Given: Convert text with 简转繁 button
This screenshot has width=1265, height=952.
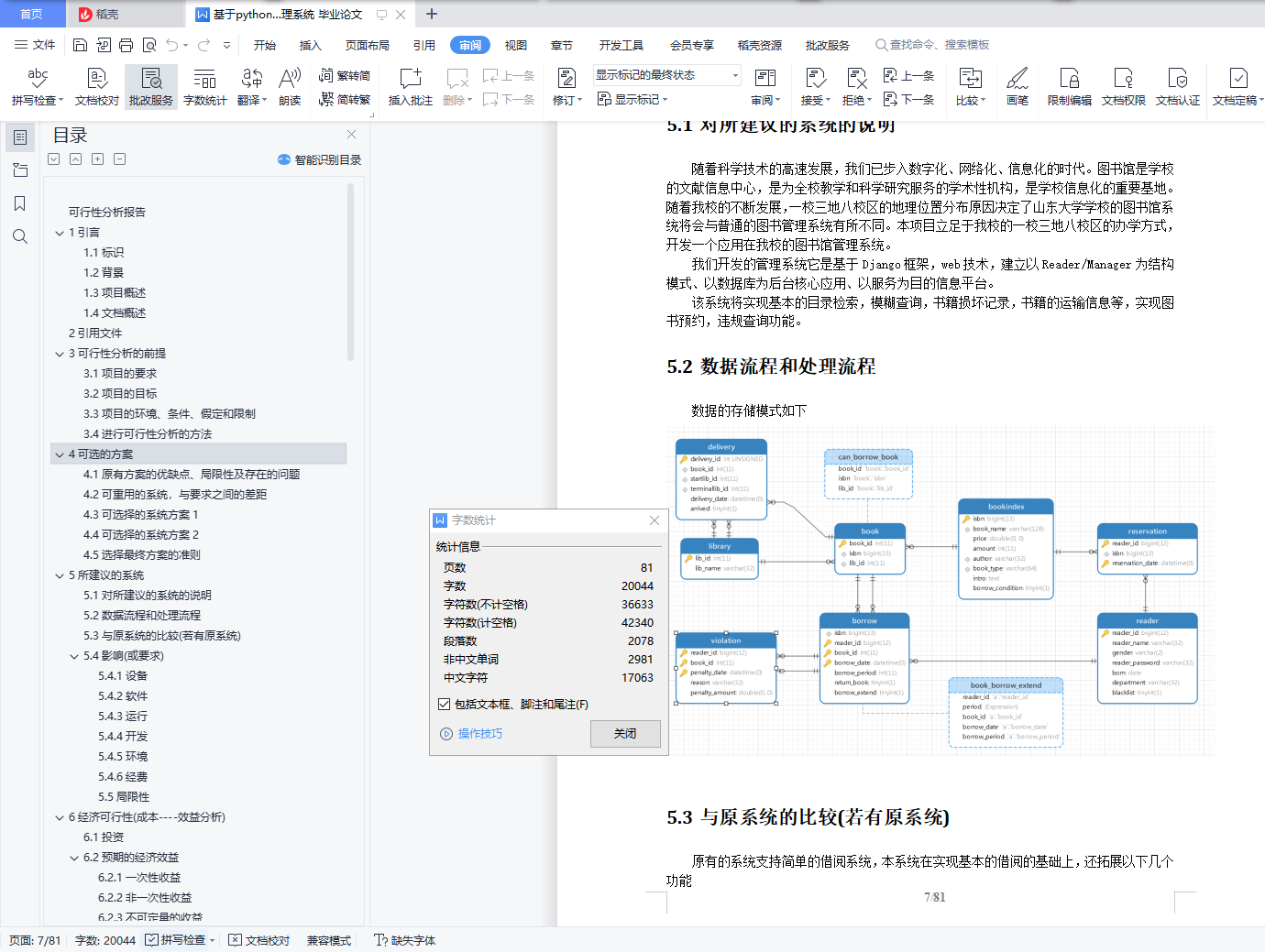Looking at the screenshot, I should [x=345, y=99].
